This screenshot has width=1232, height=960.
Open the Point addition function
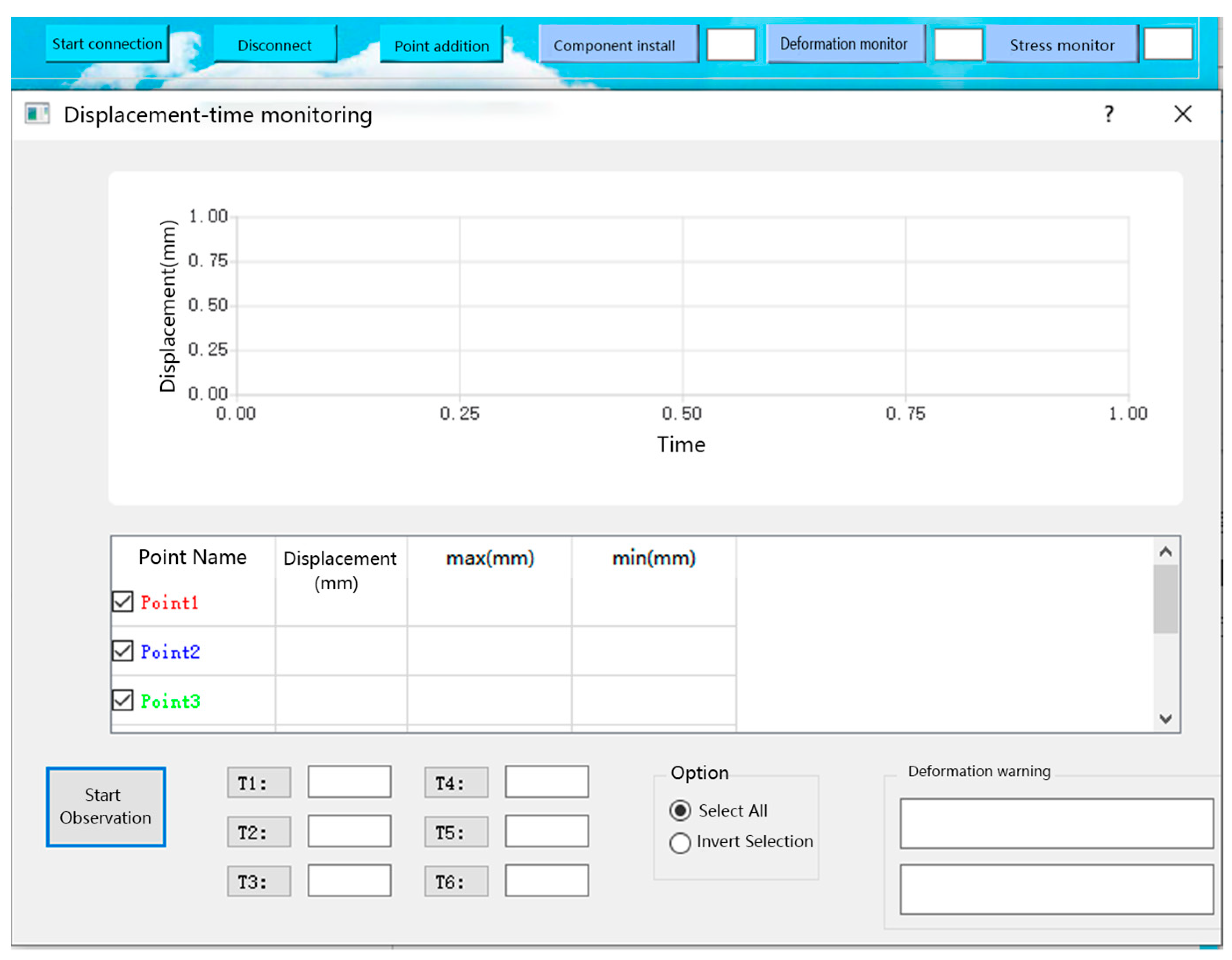pos(442,45)
